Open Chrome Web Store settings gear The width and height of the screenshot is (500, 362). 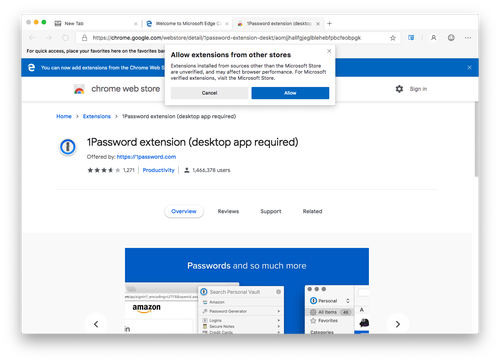tap(399, 89)
